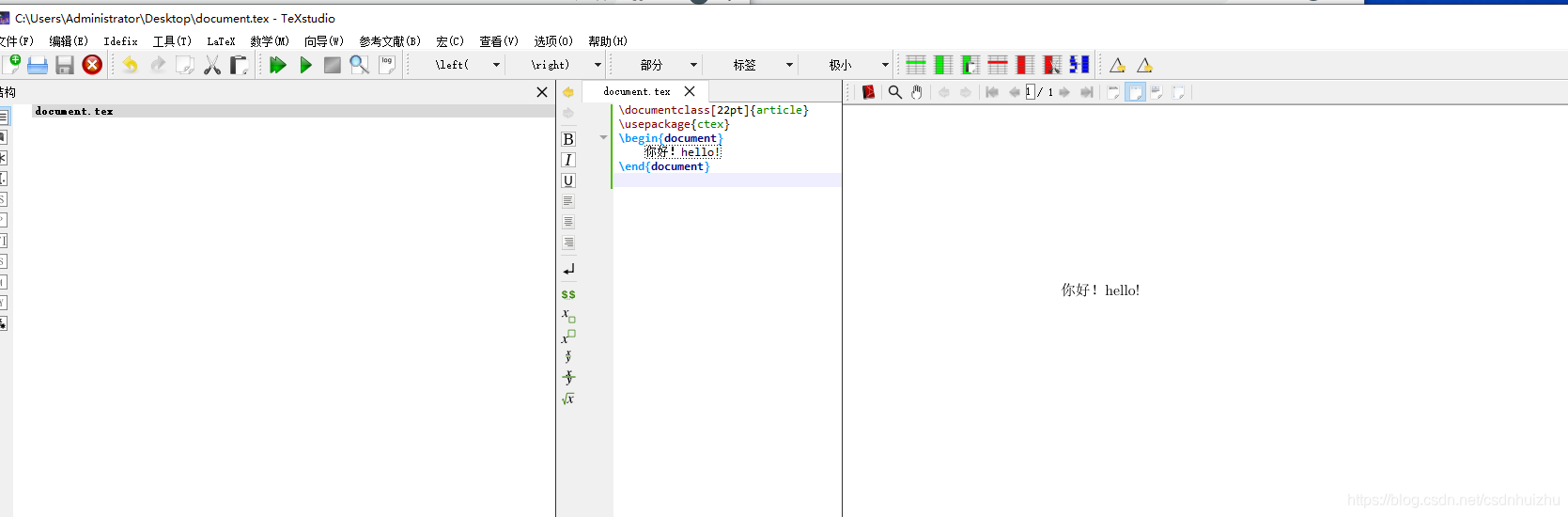Click the paste column table icon
This screenshot has width=1568, height=517.
pos(970,65)
